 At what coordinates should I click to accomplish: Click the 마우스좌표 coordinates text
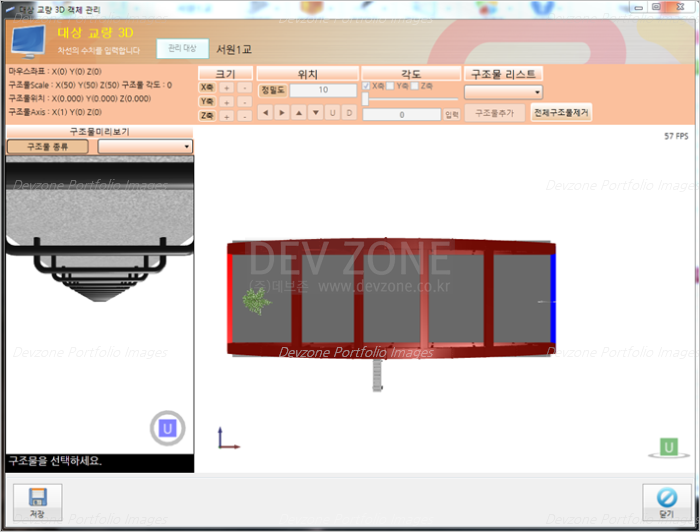point(55,71)
